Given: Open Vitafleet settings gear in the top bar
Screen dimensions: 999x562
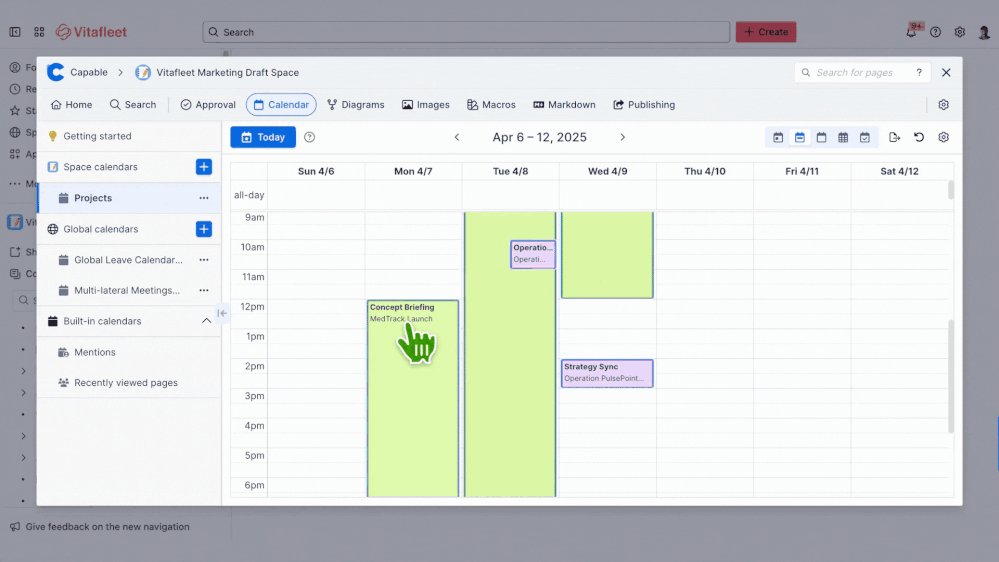Looking at the screenshot, I should [959, 32].
